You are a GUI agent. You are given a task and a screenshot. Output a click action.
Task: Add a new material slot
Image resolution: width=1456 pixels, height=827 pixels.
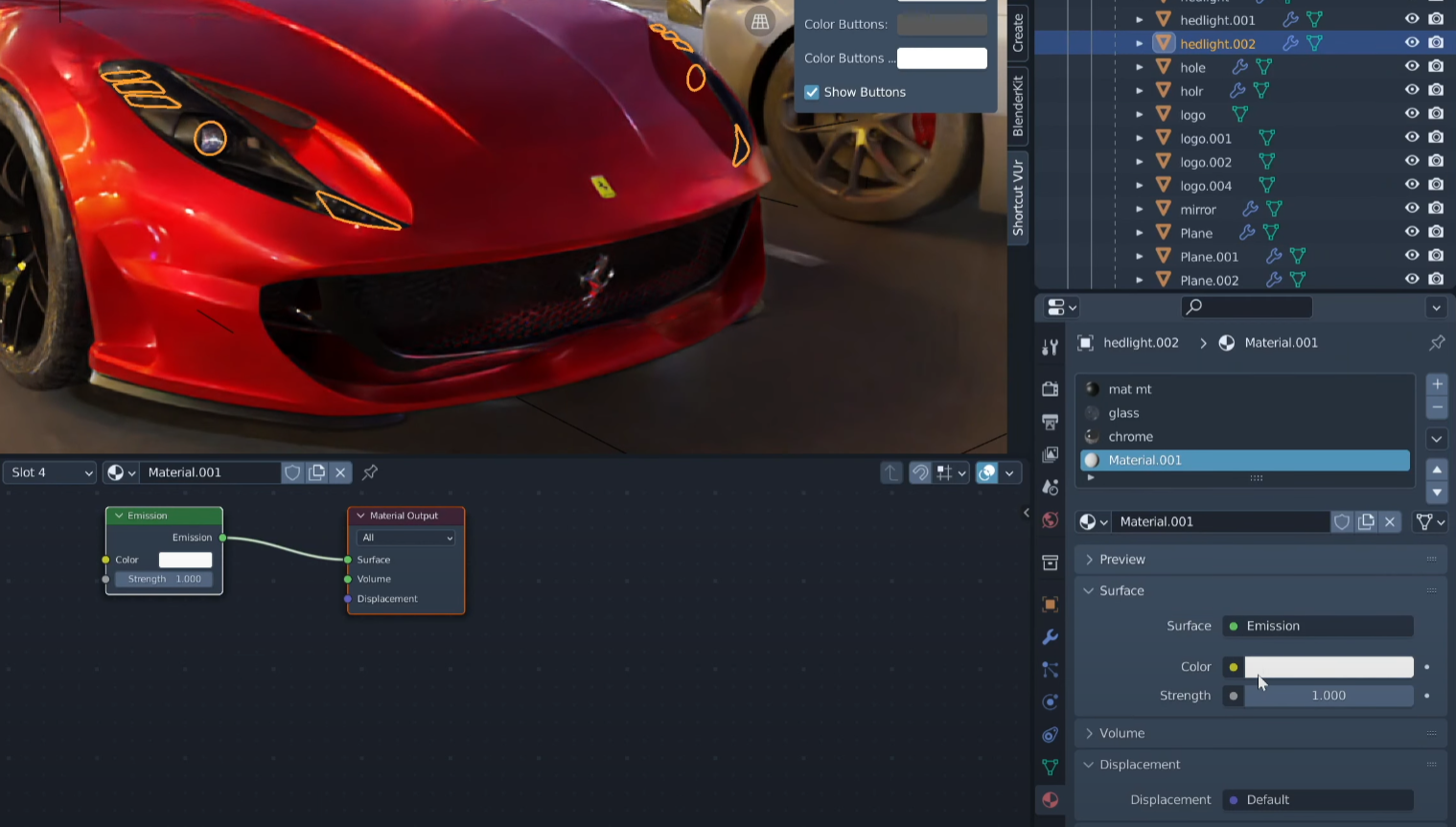tap(1436, 384)
